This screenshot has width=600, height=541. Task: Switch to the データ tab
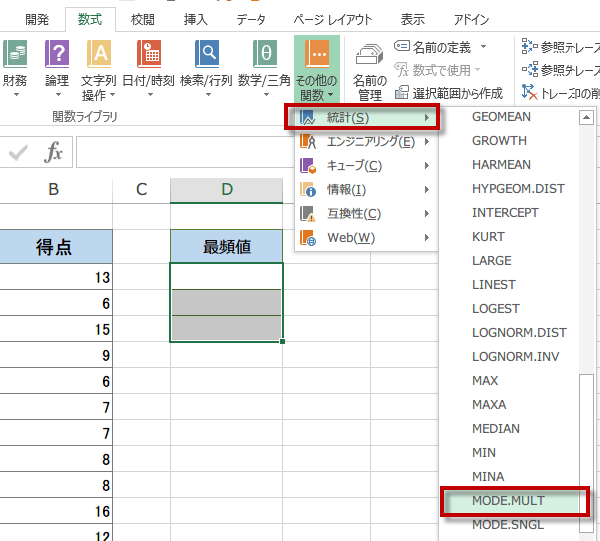(x=251, y=19)
